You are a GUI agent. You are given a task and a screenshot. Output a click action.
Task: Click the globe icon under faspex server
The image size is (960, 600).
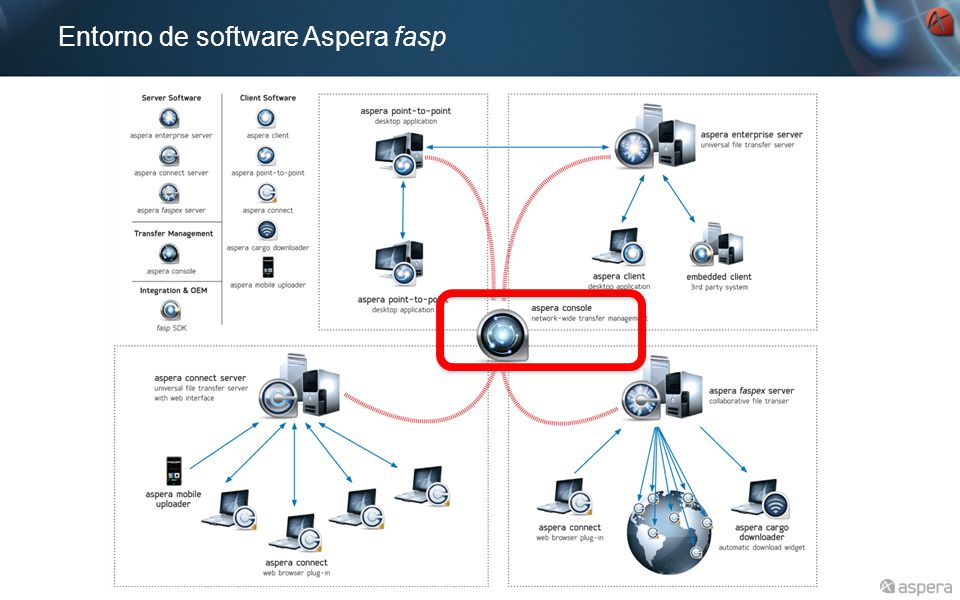[x=669, y=533]
